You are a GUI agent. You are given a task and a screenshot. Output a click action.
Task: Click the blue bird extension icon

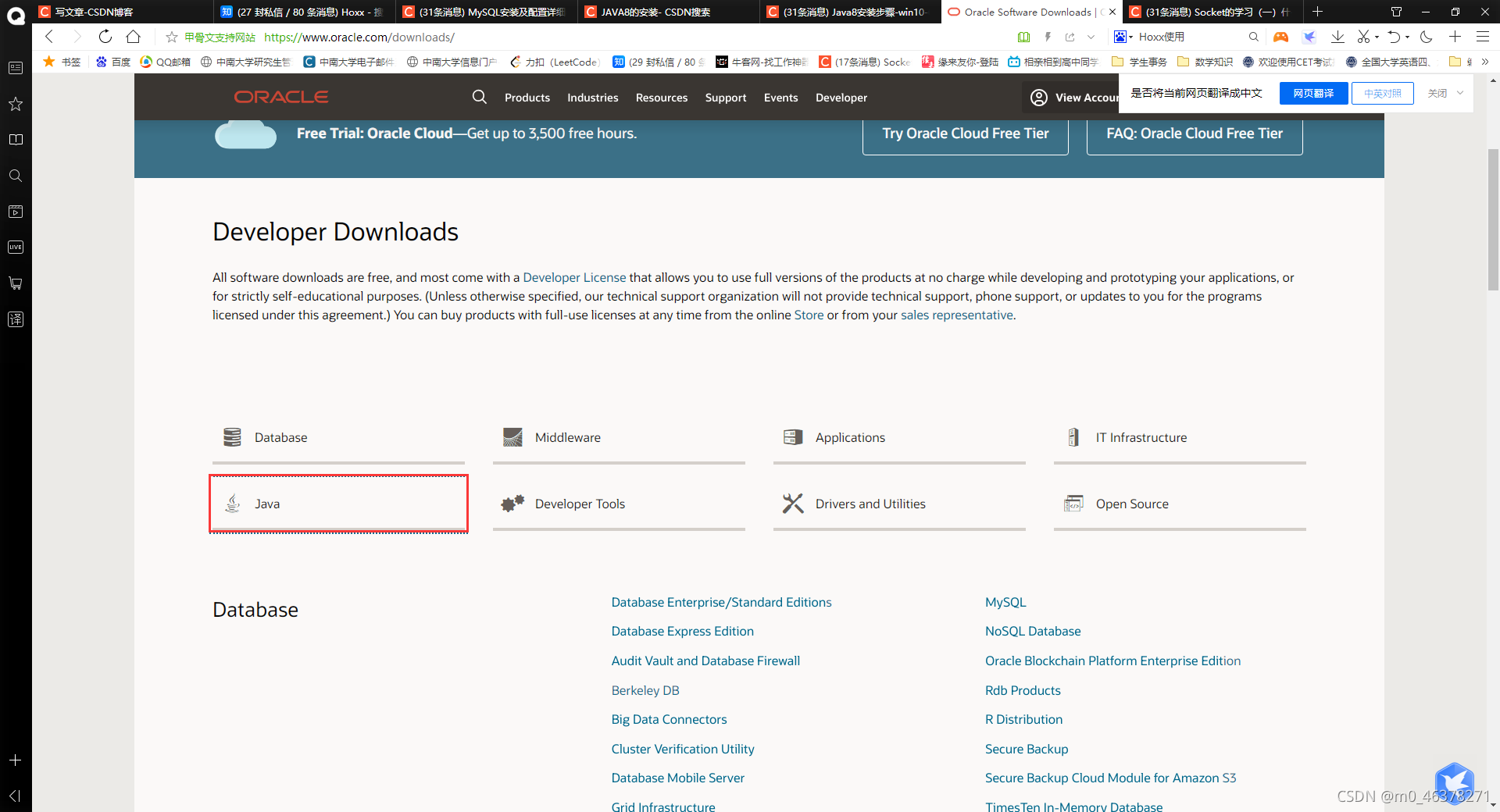pos(1309,37)
